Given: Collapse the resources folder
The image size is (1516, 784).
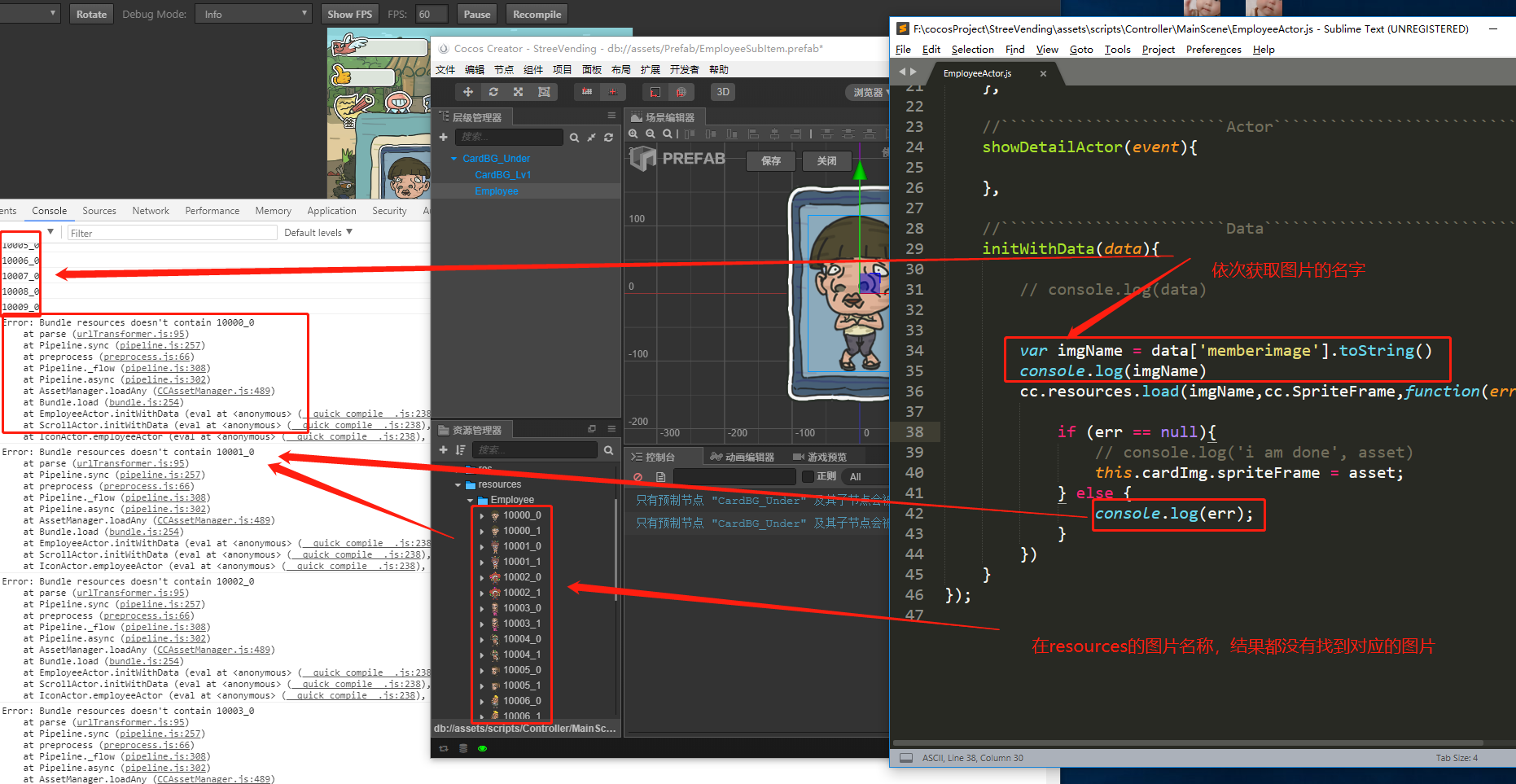Looking at the screenshot, I should 458,485.
